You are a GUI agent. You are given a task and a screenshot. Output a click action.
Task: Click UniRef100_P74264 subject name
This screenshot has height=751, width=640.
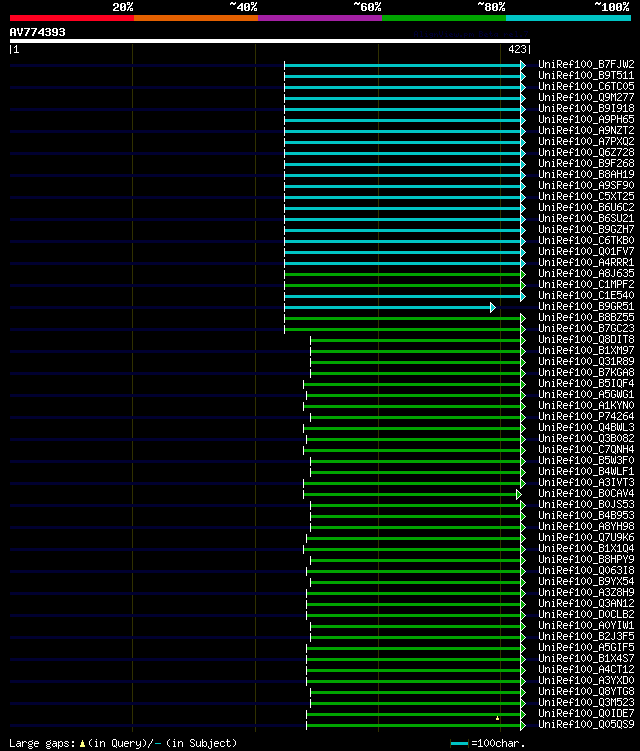coord(586,417)
